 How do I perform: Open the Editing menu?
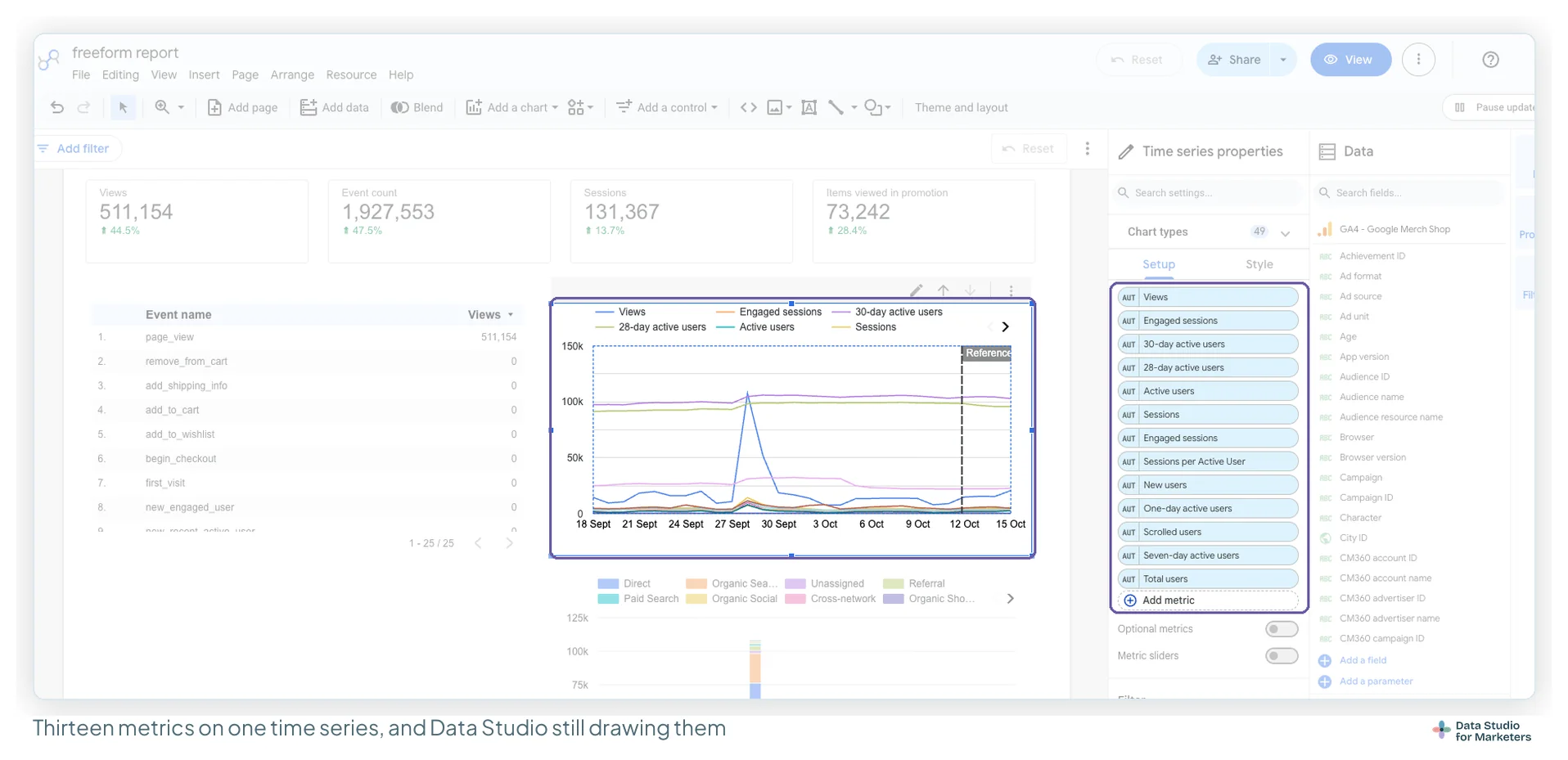(120, 74)
